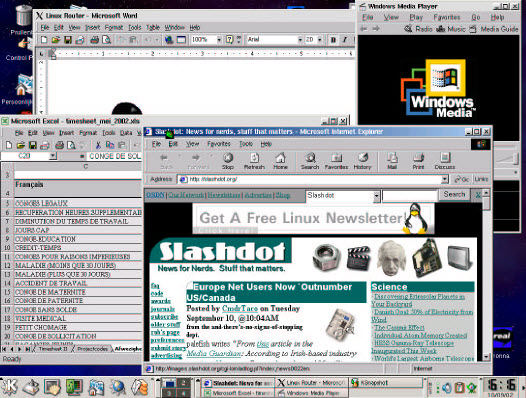The image size is (526, 398).
Task: Click the Save icon in Word toolbar
Action: (x=68, y=40)
